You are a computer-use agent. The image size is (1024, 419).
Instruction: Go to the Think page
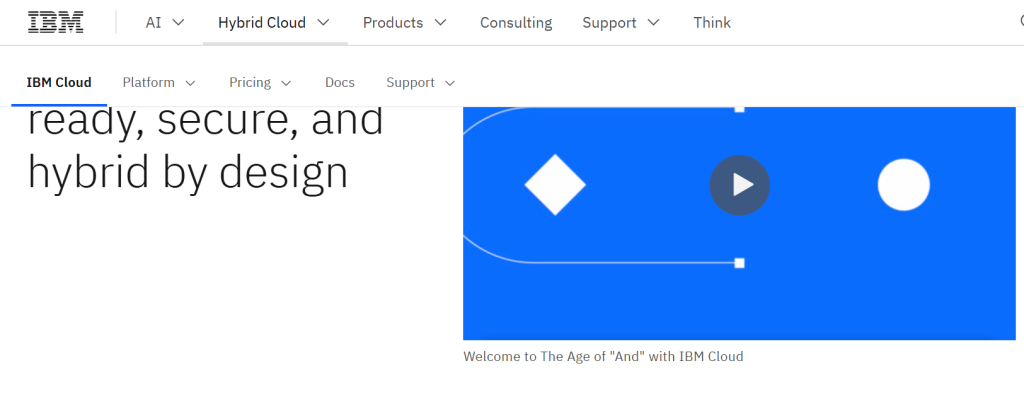click(712, 22)
